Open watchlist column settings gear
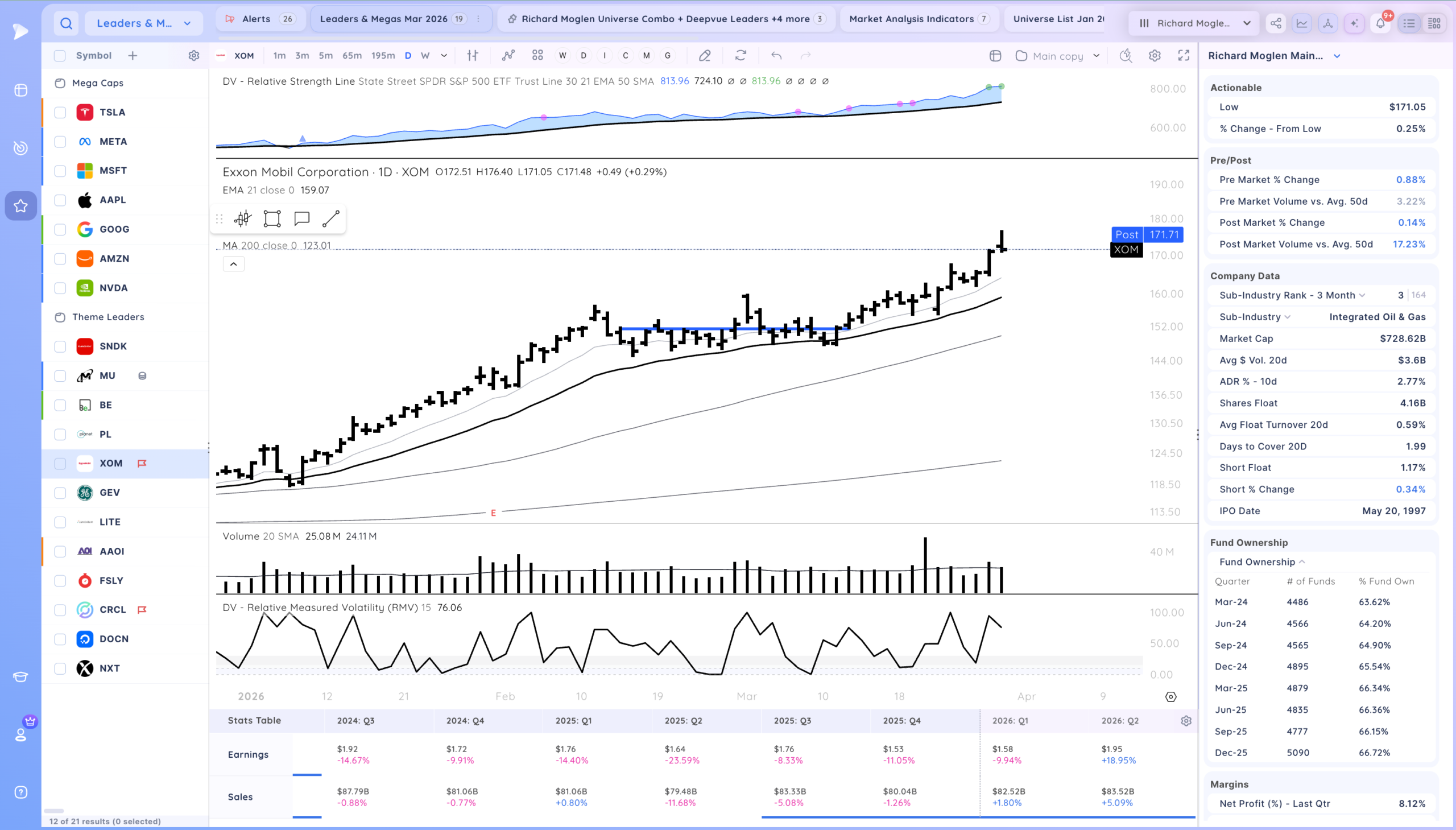 click(194, 56)
